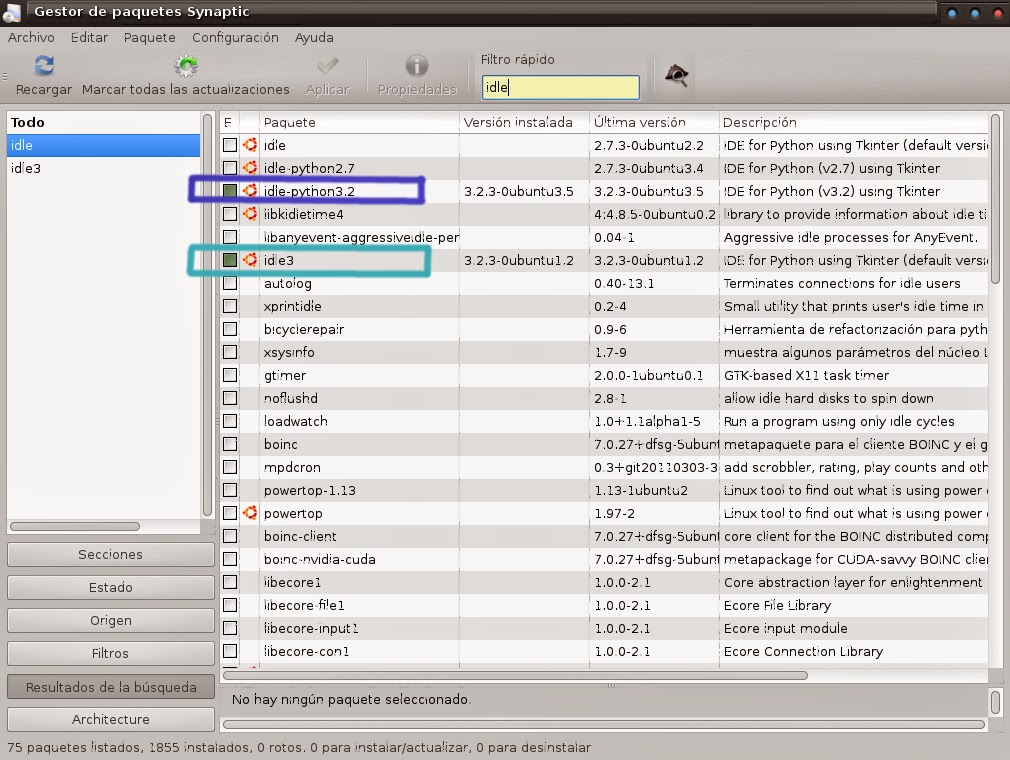This screenshot has width=1010, height=760.
Task: Open the Architecture view
Action: 110,719
